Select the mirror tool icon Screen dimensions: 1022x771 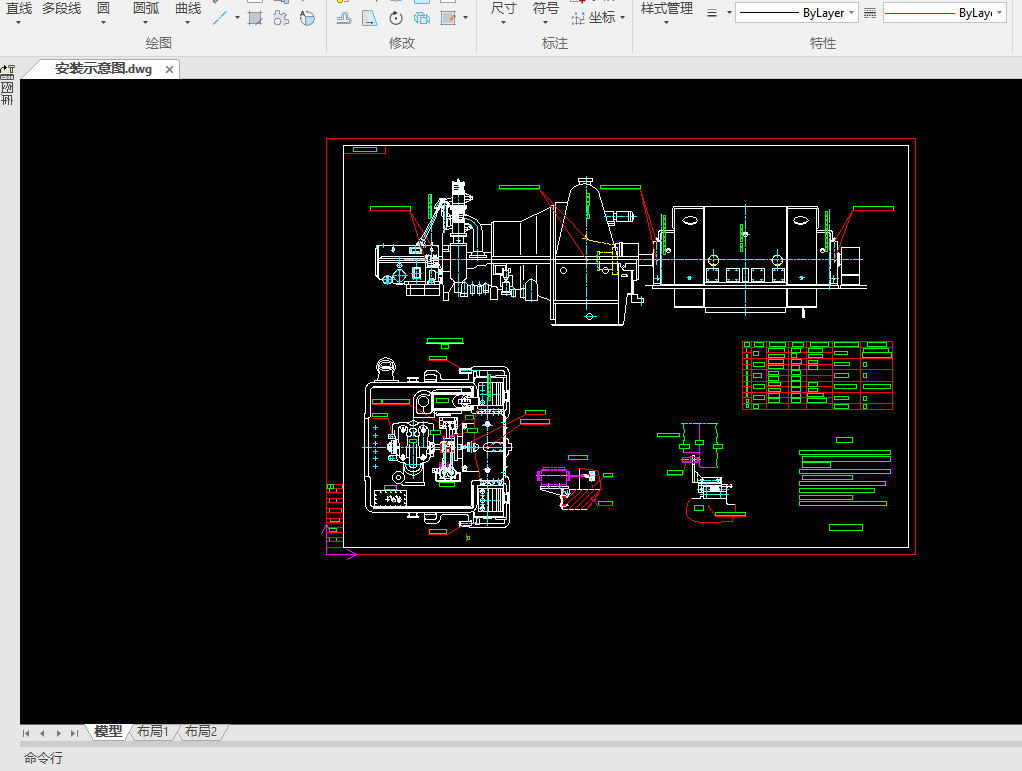click(x=369, y=18)
